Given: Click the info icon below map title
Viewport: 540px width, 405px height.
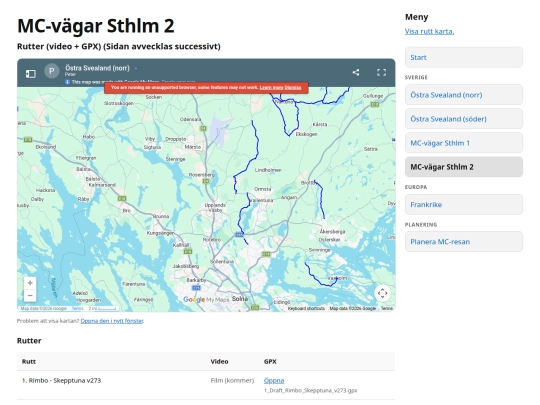Looking at the screenshot, I should [68, 82].
